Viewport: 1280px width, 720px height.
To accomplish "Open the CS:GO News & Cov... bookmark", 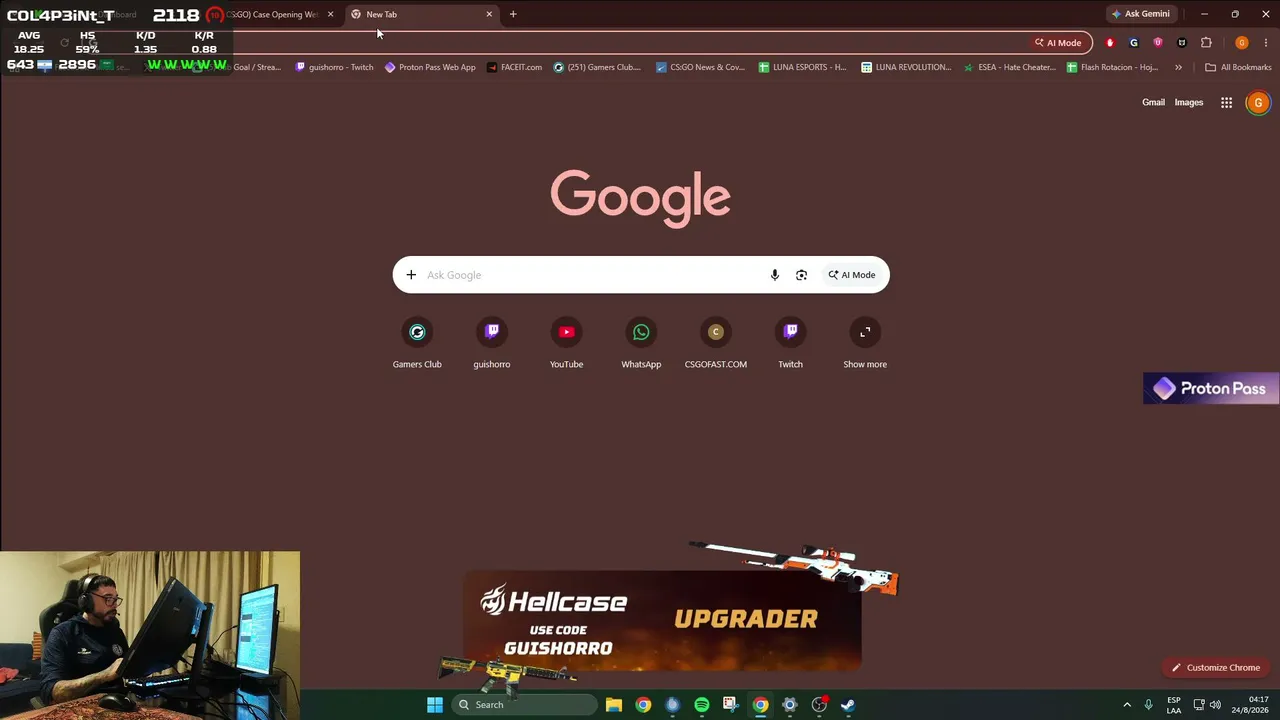I will coord(700,67).
